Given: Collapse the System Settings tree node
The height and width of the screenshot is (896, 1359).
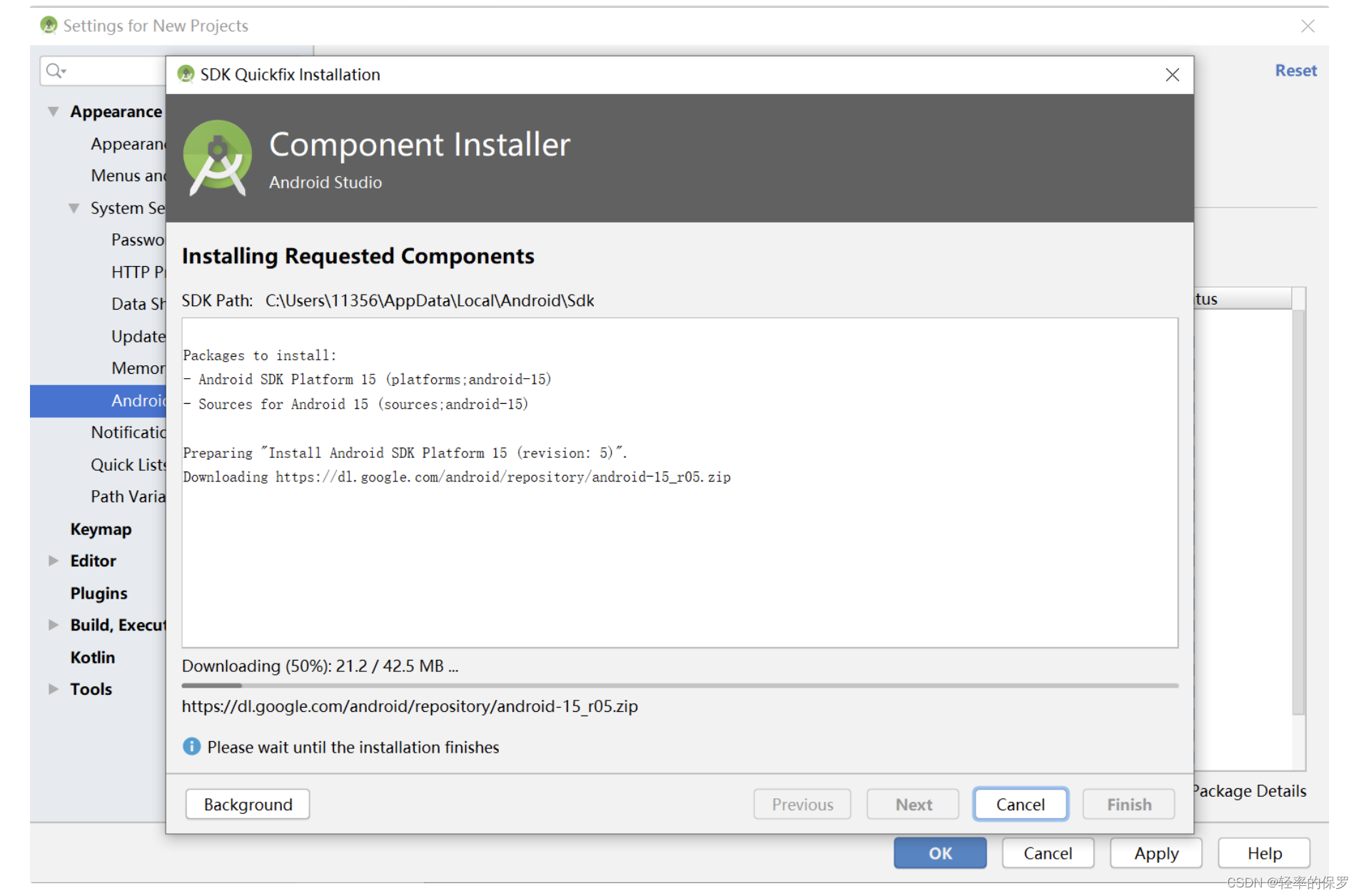Looking at the screenshot, I should [x=74, y=208].
